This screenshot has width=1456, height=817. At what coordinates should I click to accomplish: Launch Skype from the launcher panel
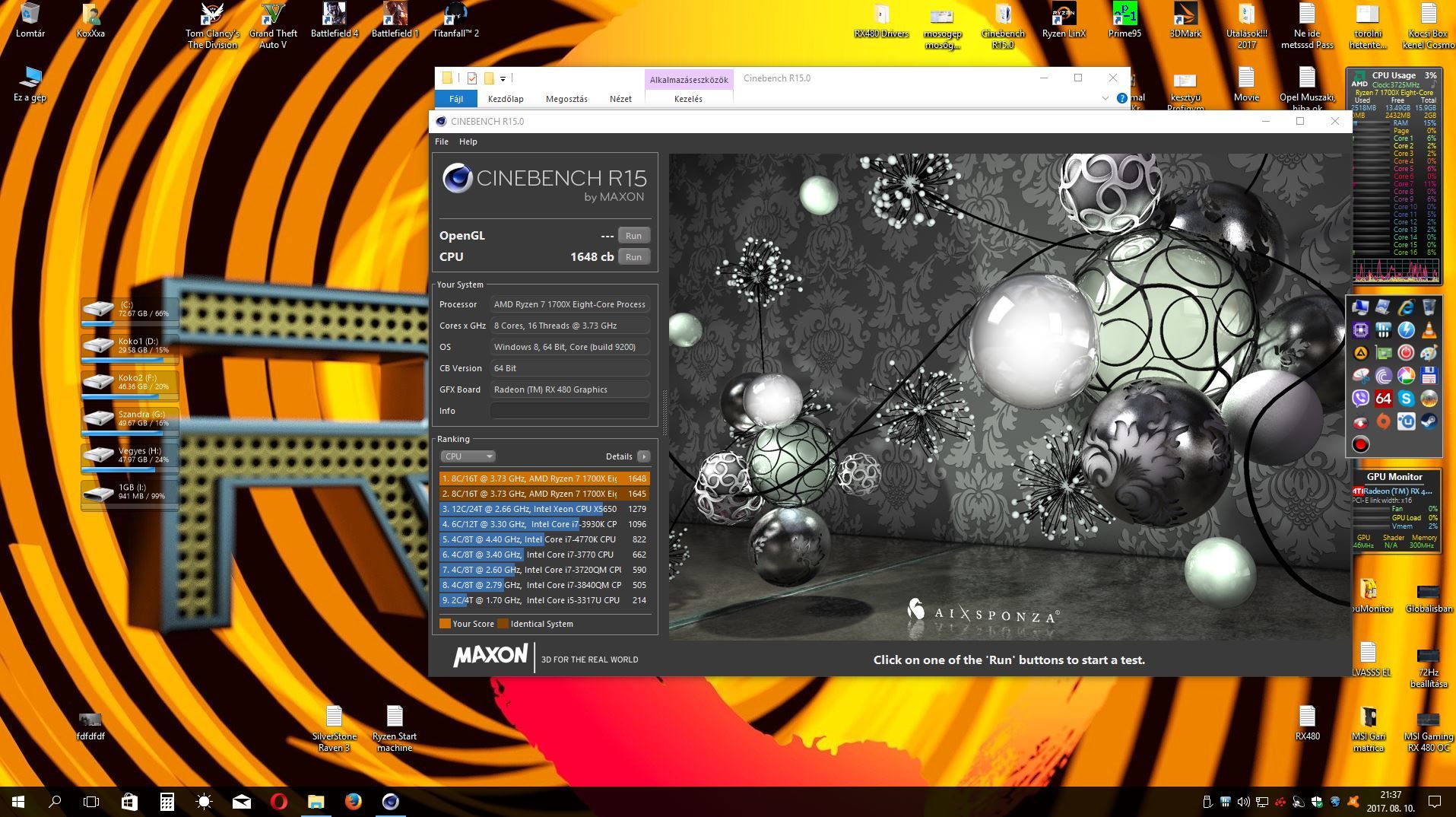(1406, 399)
